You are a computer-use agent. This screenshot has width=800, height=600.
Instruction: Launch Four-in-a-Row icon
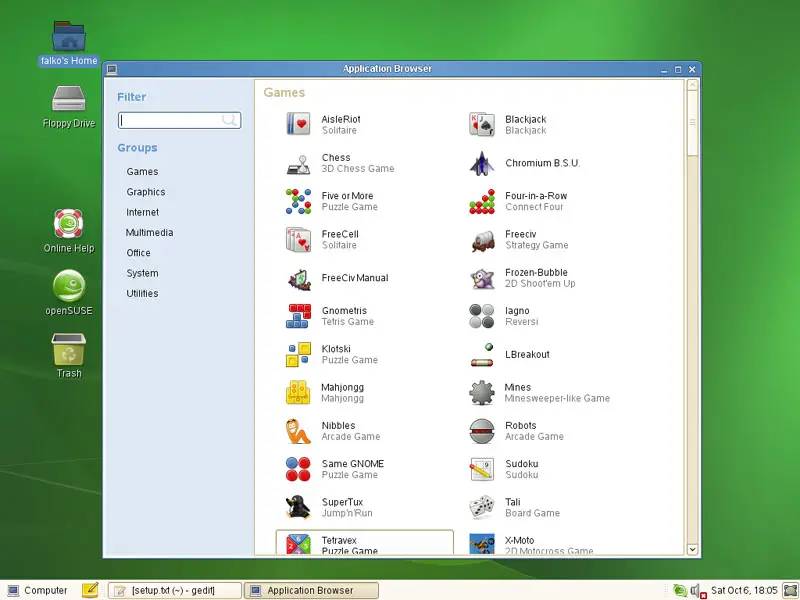482,201
